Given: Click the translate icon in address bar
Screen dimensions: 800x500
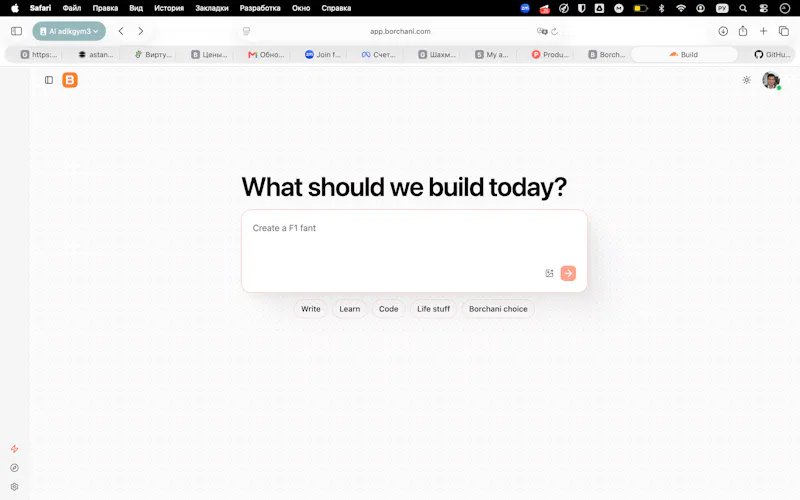Looking at the screenshot, I should click(x=542, y=31).
